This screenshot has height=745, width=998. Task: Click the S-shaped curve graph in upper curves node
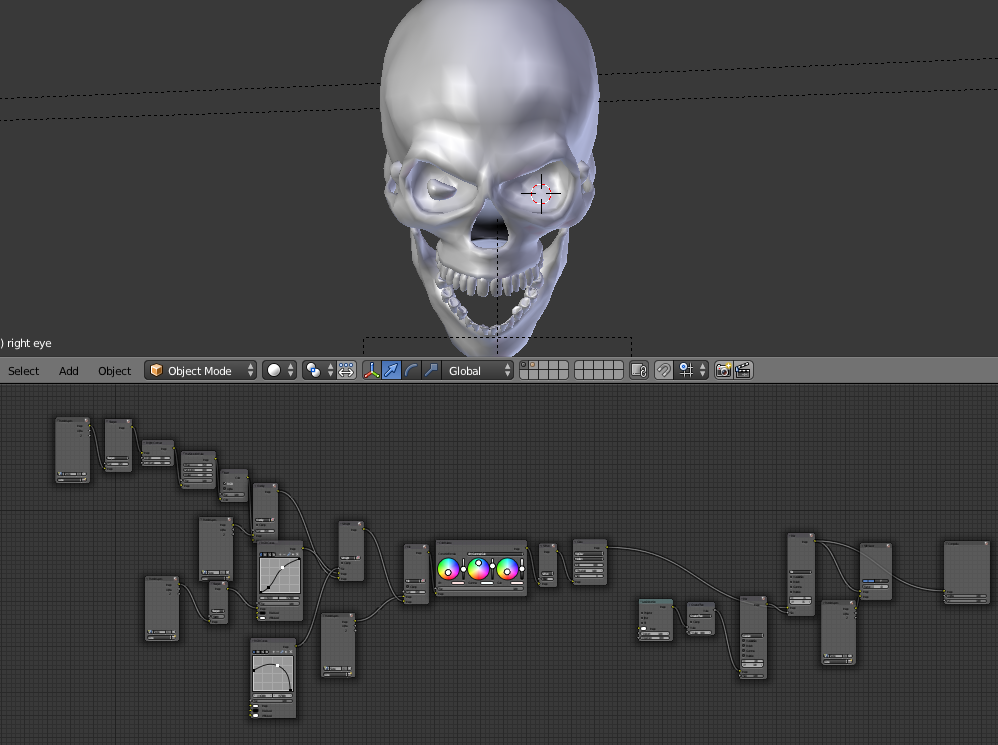coord(279,576)
